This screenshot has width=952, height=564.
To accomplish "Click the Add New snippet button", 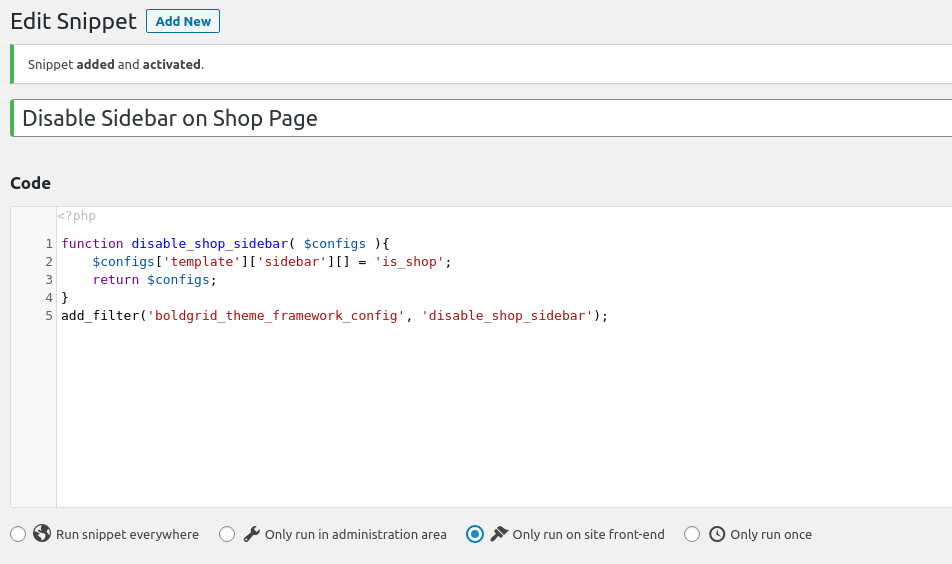I will [x=183, y=21].
